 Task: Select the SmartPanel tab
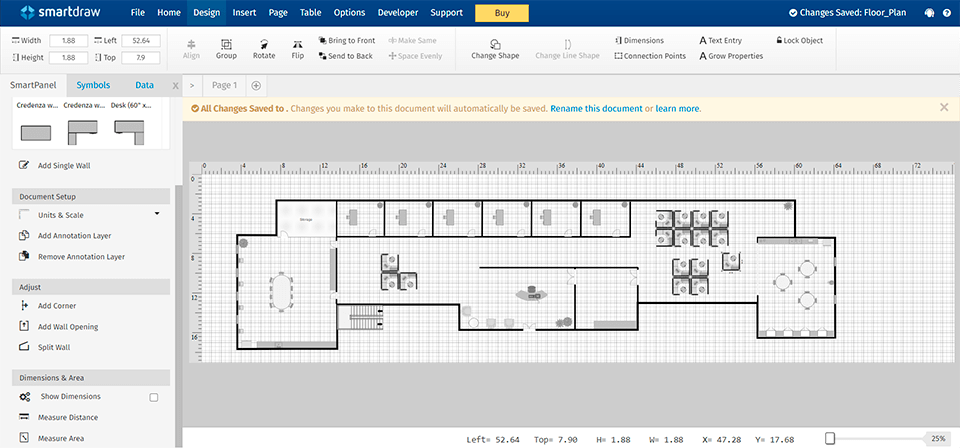(33, 85)
